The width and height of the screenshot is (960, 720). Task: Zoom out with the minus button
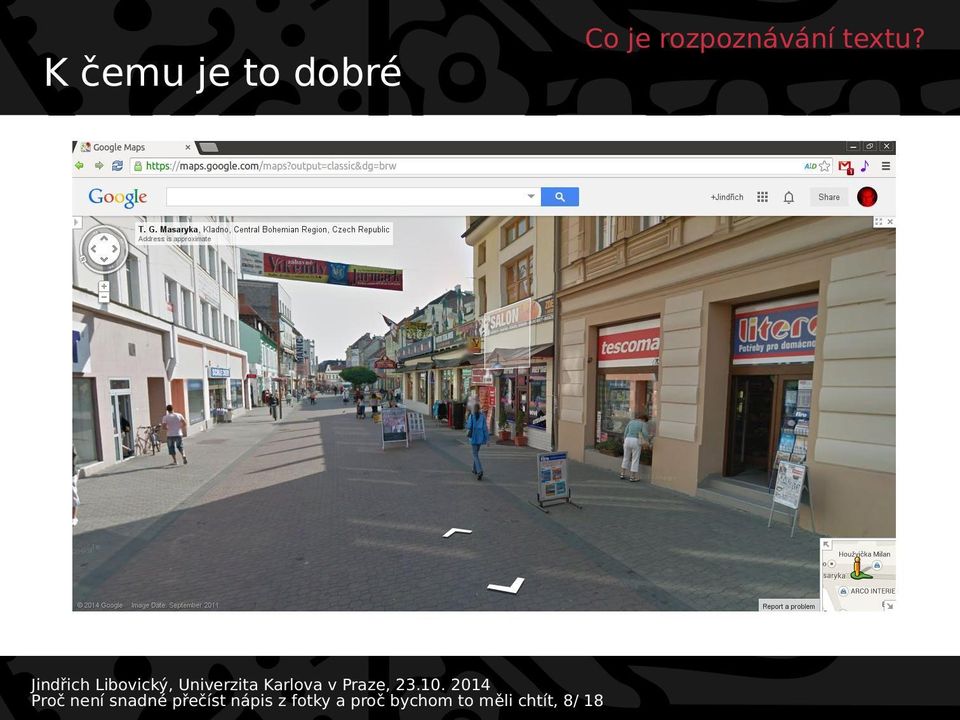104,298
